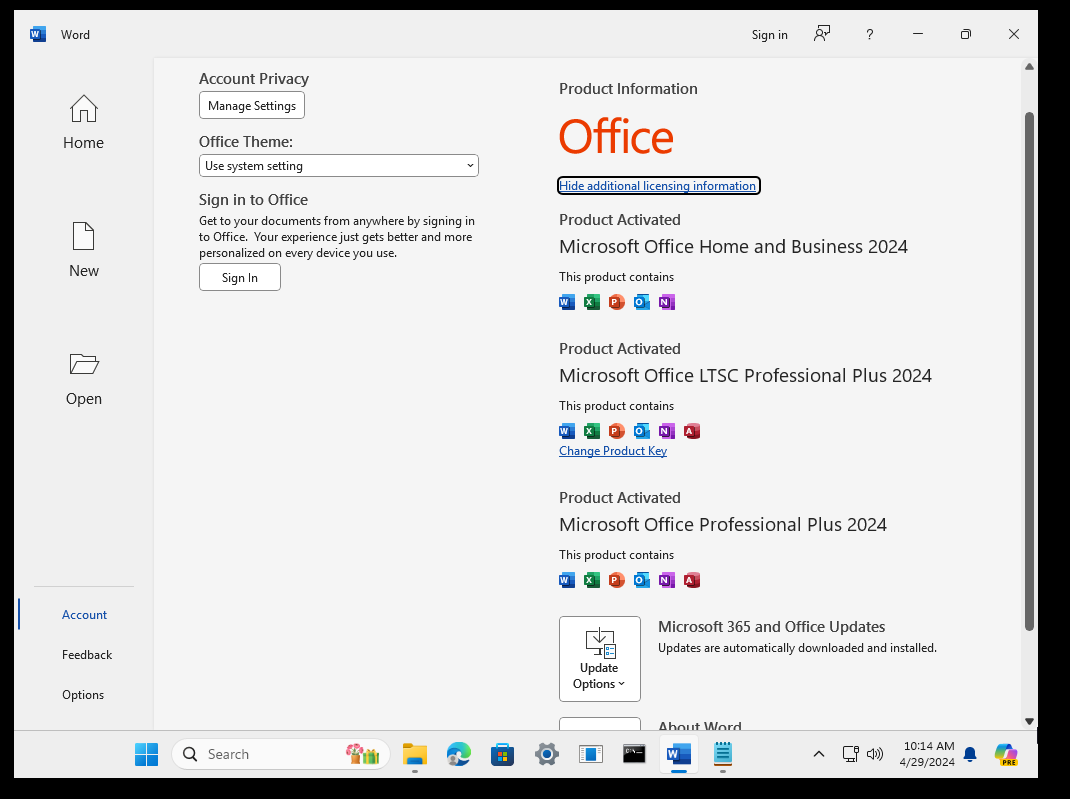Click Change Product Key link
1070x799 pixels.
point(613,451)
